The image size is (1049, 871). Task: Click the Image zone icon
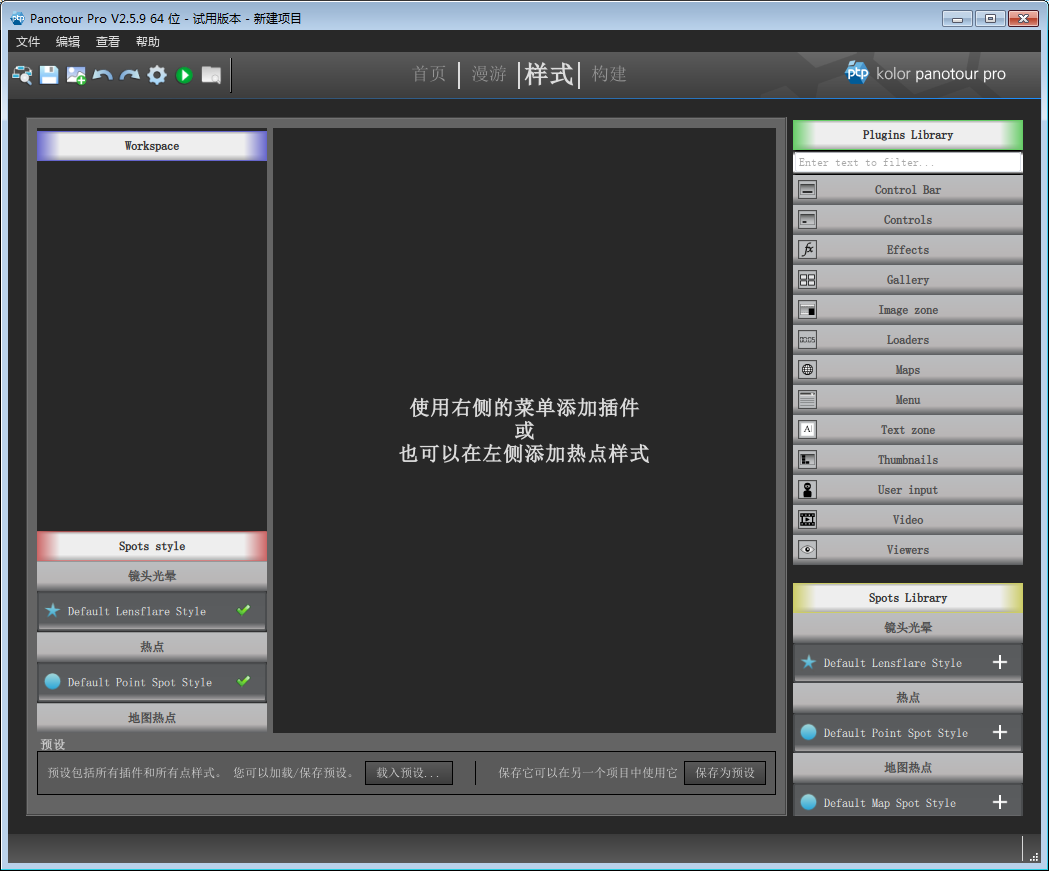[807, 310]
